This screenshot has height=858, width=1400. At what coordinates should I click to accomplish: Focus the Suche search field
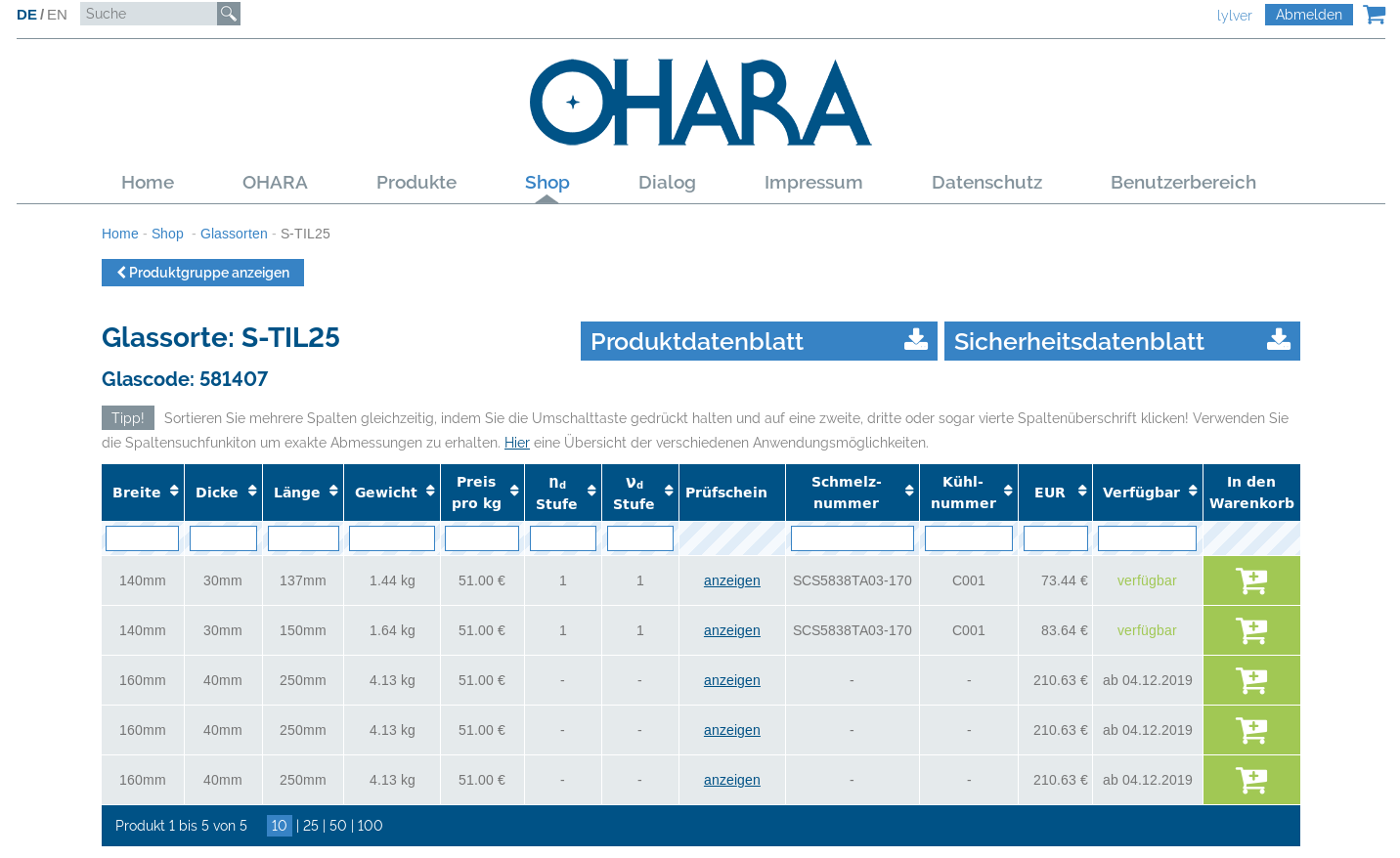(x=149, y=14)
